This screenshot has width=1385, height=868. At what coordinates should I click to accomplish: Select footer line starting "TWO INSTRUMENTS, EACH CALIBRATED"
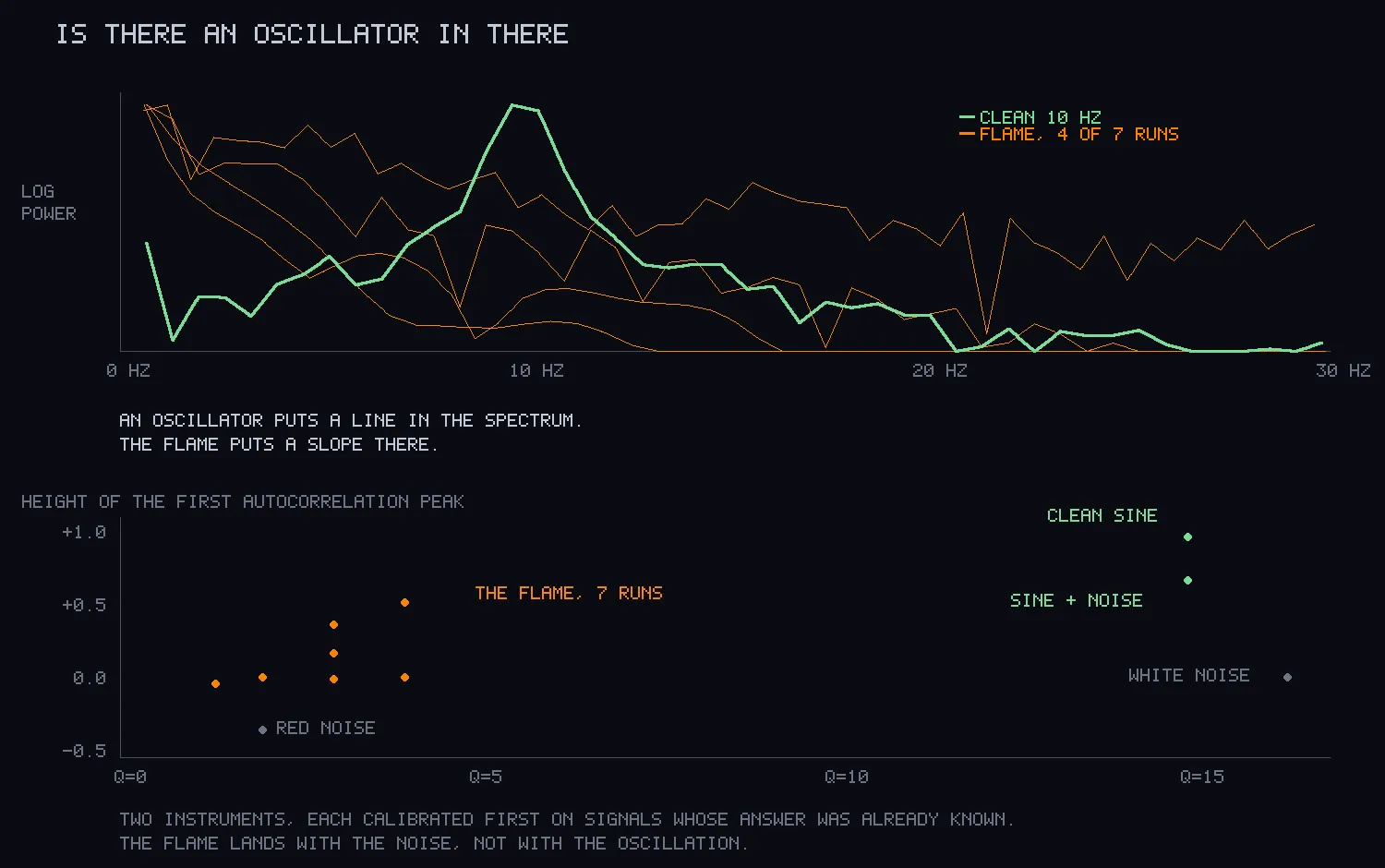(567, 819)
